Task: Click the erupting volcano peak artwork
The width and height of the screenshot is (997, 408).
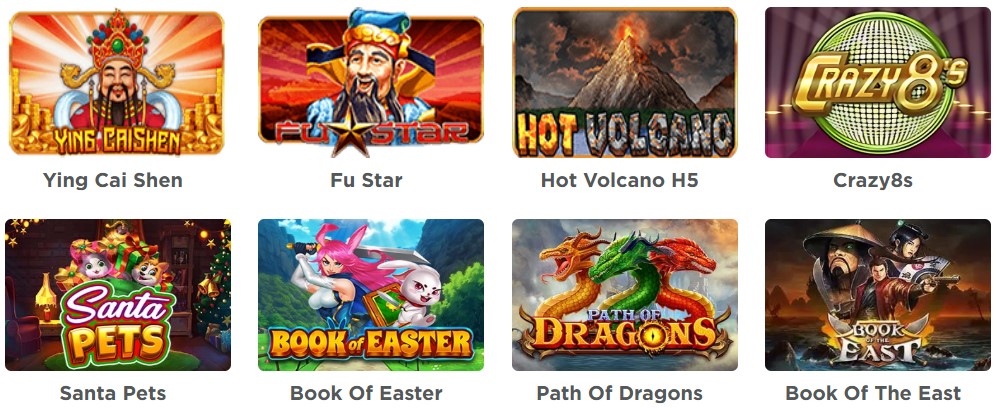Action: (626, 64)
